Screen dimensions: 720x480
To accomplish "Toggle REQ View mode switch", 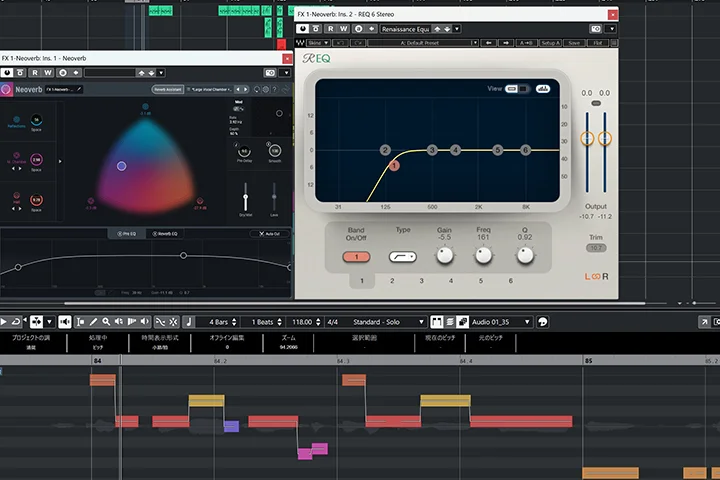I will click(517, 89).
